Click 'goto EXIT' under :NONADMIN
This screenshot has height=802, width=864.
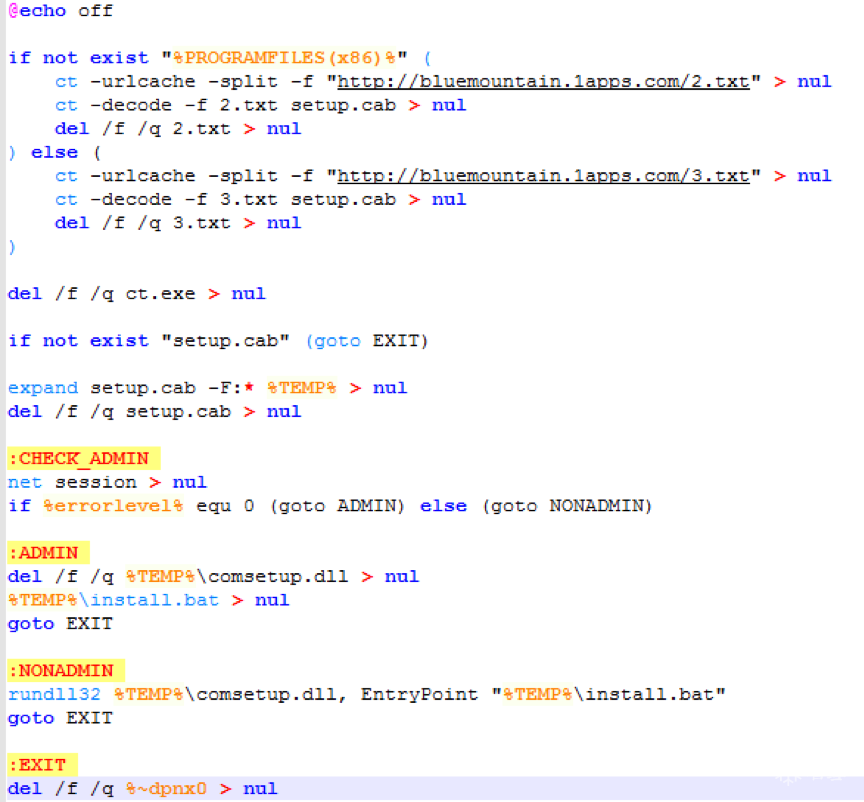click(x=60, y=718)
